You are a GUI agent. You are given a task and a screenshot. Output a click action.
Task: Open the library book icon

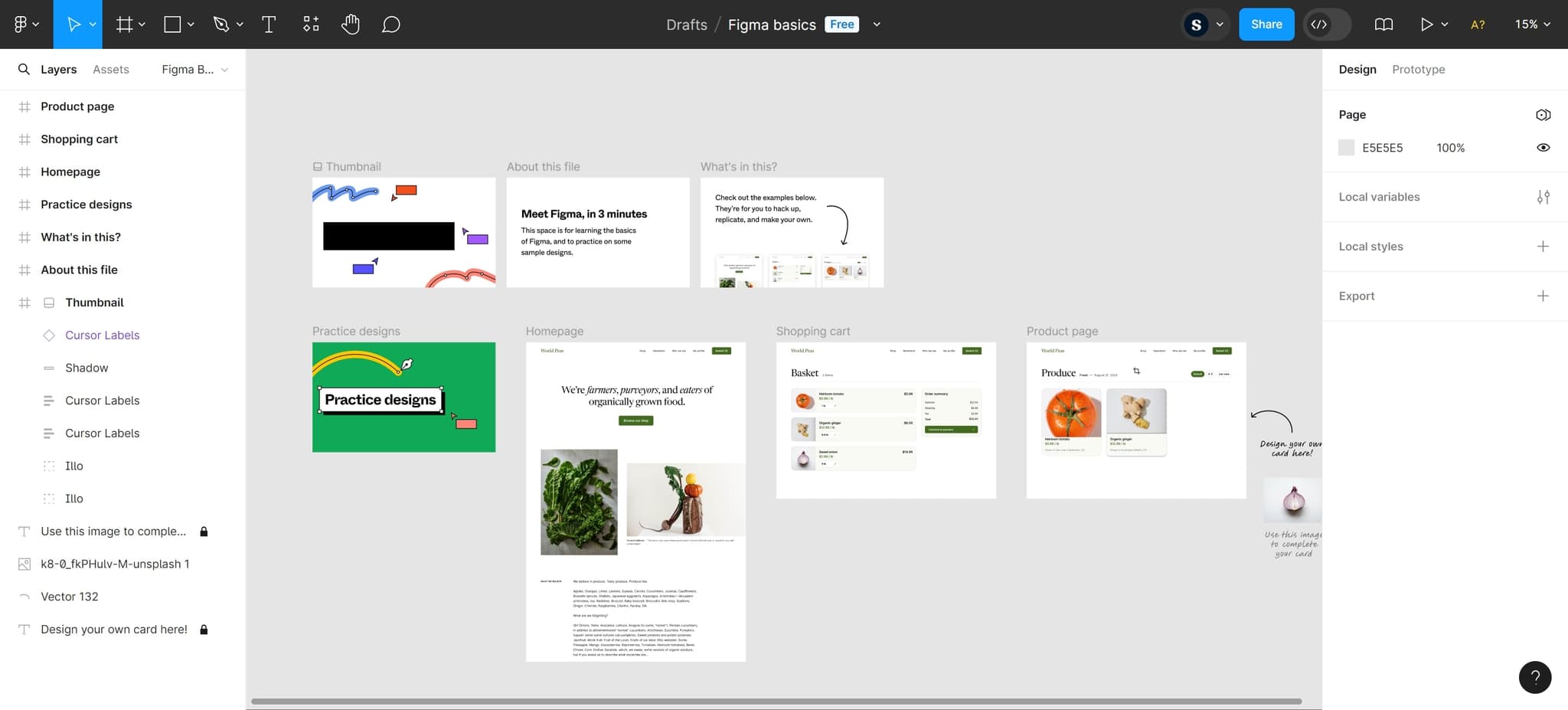pos(1383,25)
